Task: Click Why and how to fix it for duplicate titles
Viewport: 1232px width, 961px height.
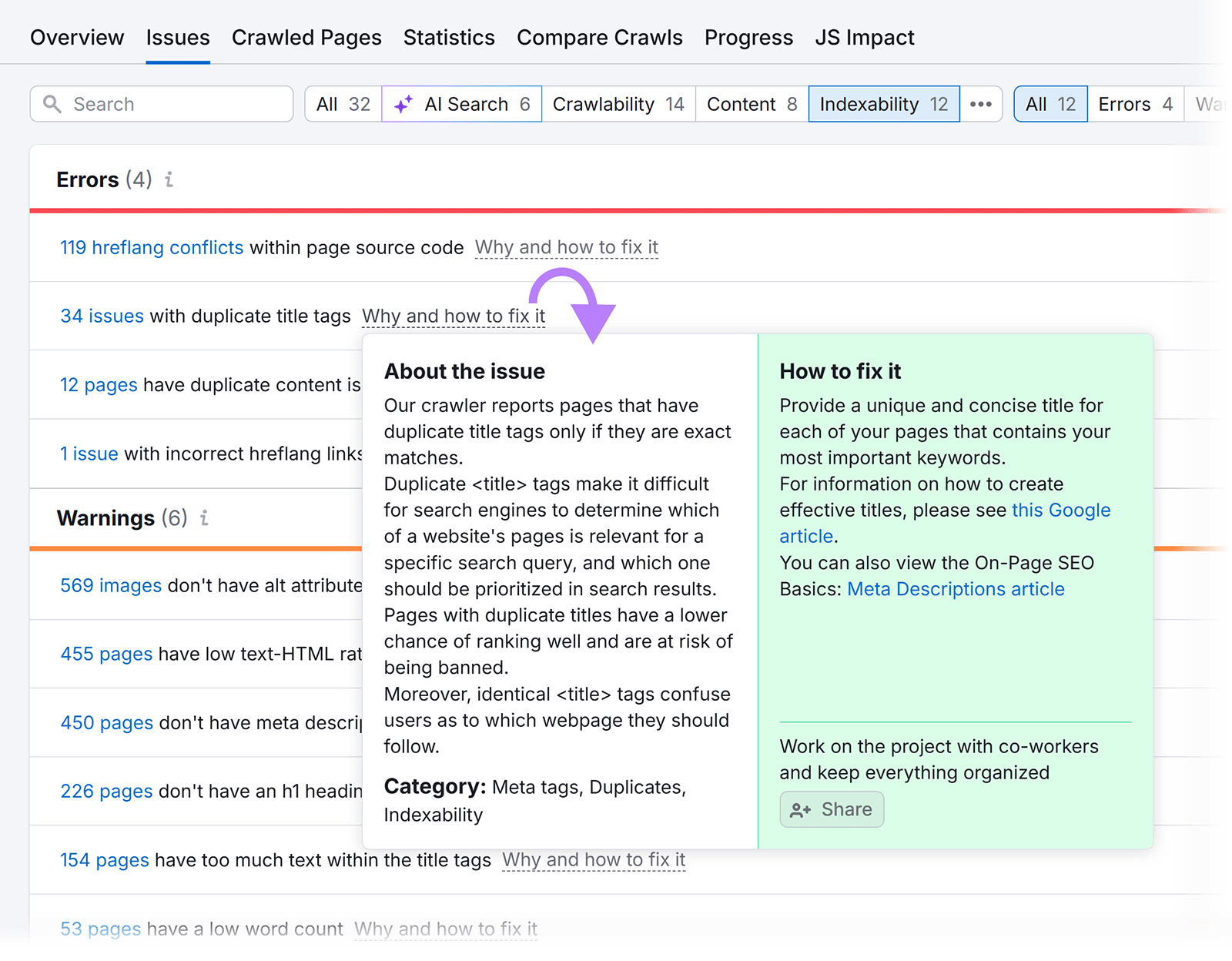Action: click(453, 316)
